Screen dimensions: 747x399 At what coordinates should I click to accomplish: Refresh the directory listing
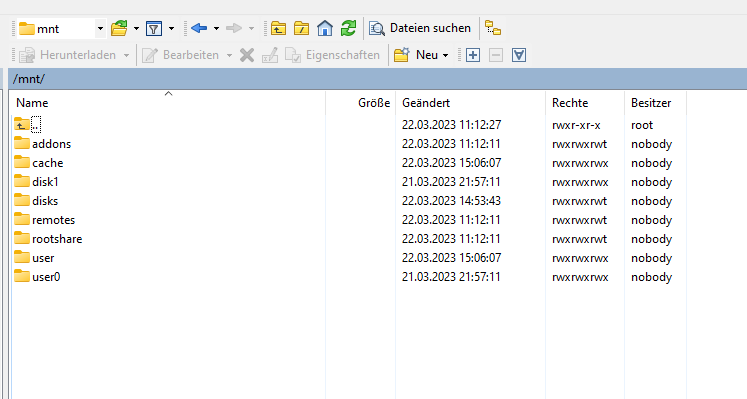point(348,29)
